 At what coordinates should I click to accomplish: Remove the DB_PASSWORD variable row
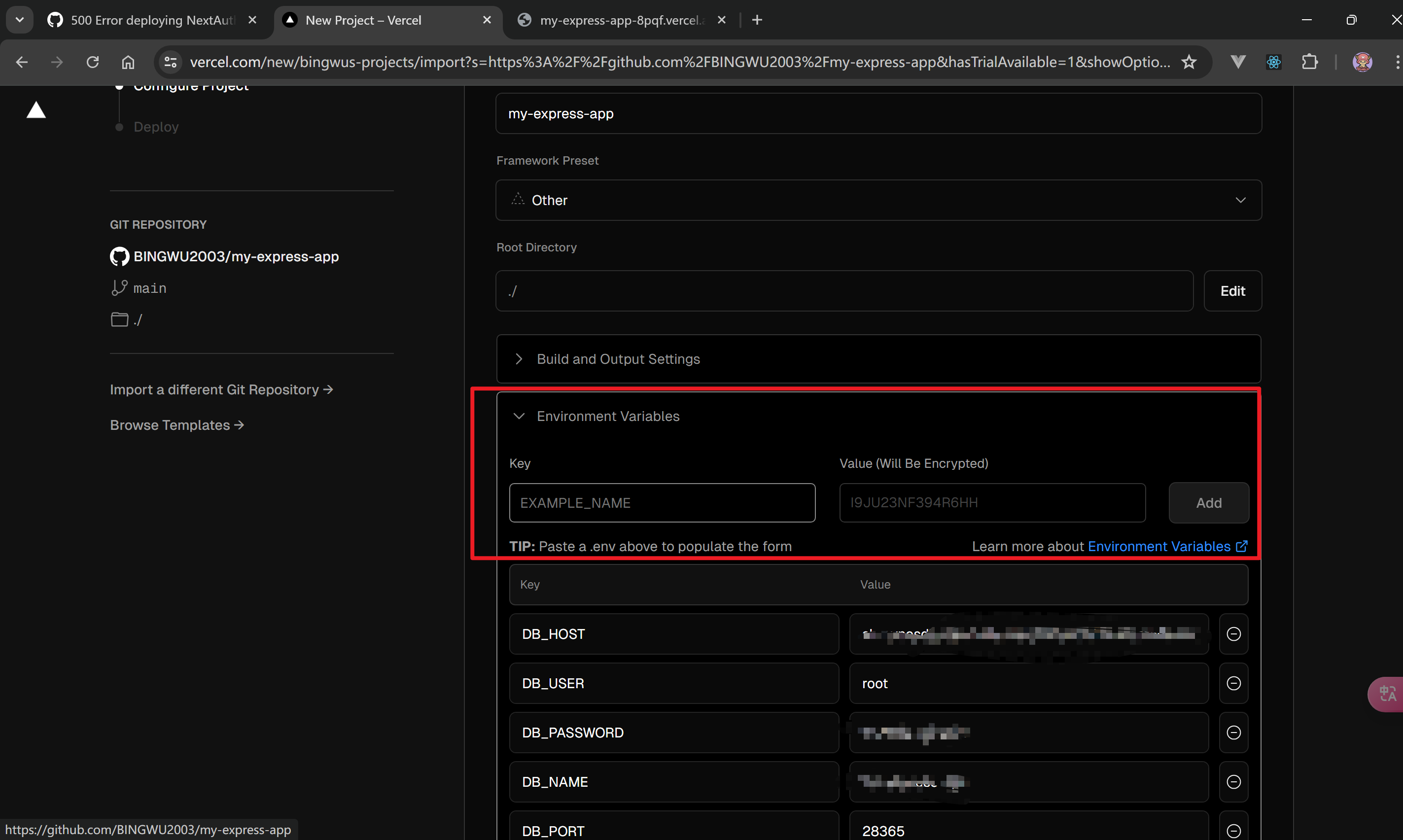[x=1233, y=733]
